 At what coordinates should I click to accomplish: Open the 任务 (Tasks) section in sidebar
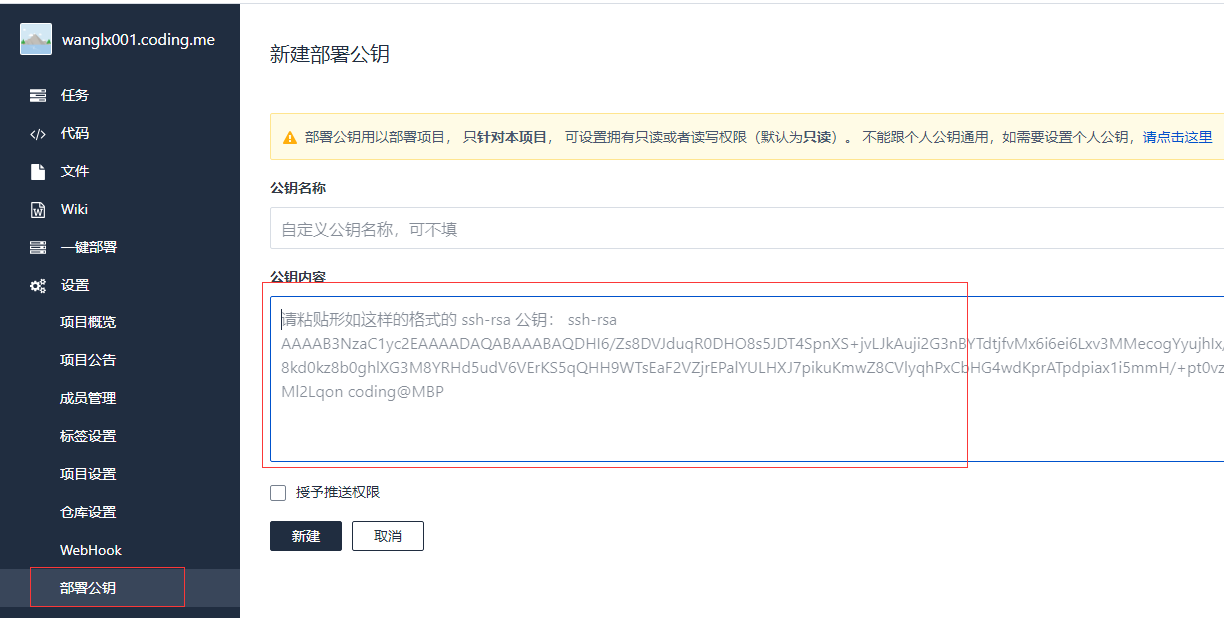[x=70, y=95]
